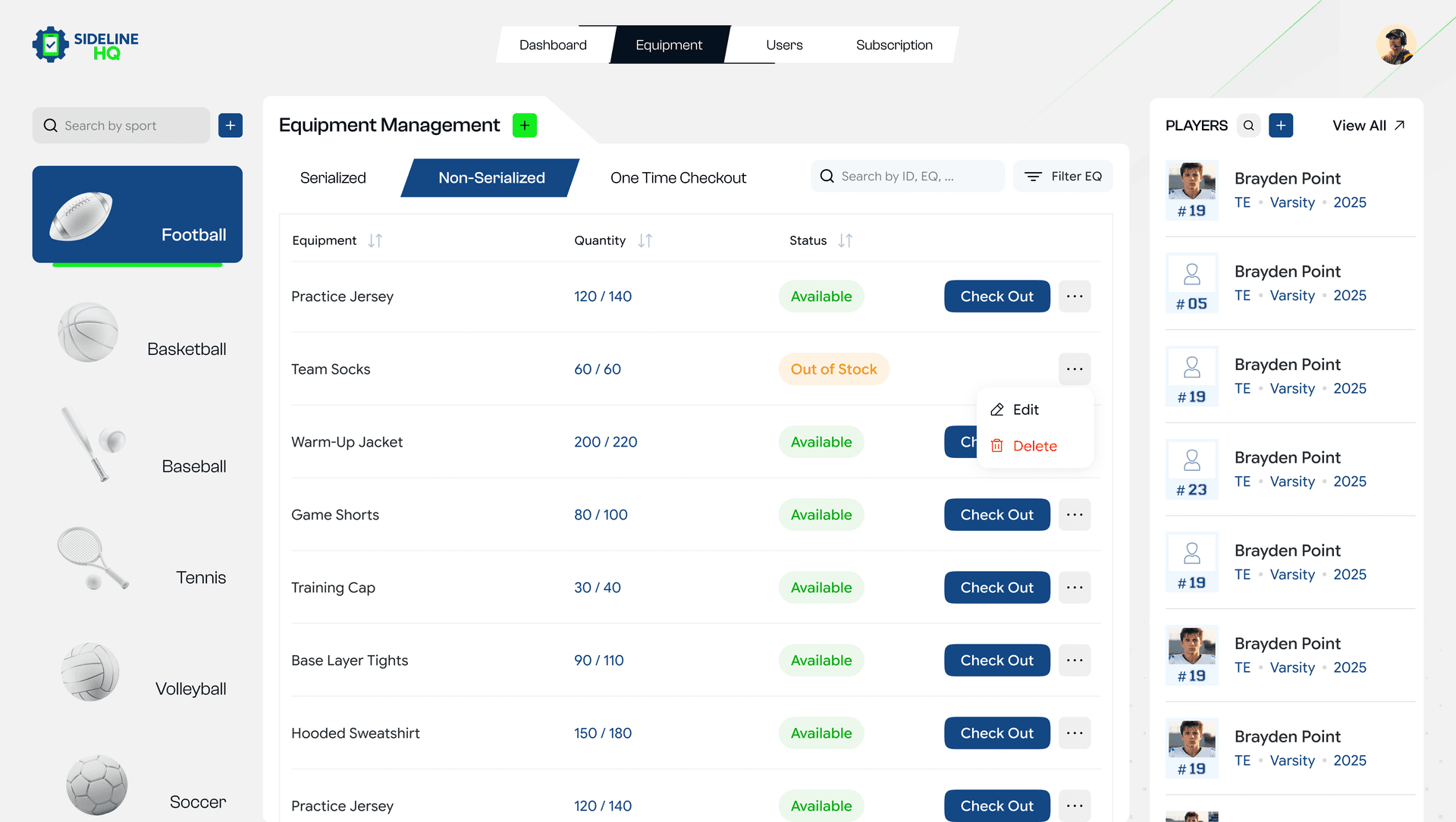Select the Tennis sport icon

(x=93, y=559)
